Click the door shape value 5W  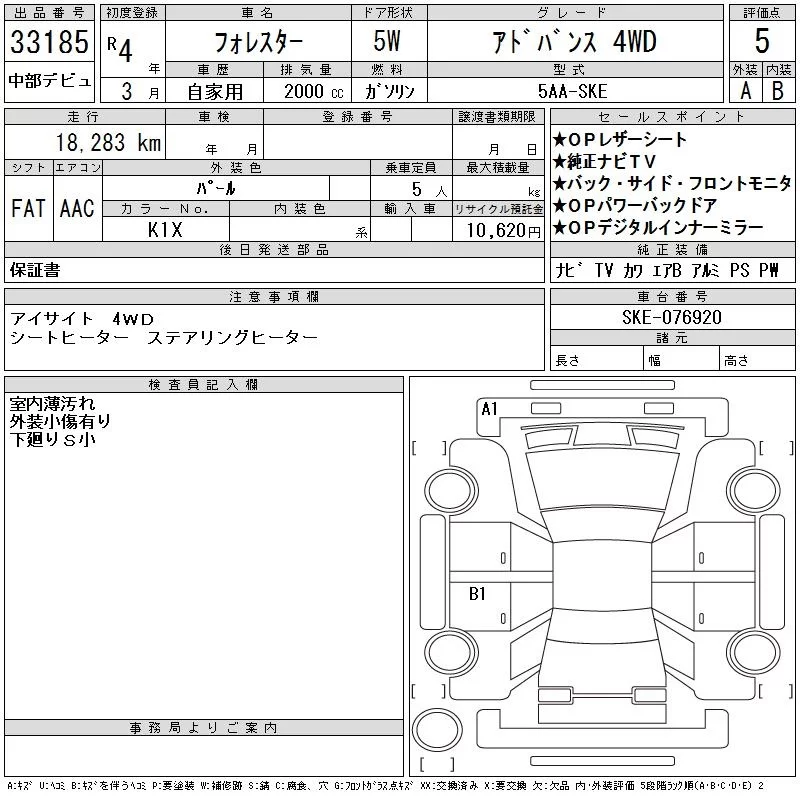tap(387, 41)
